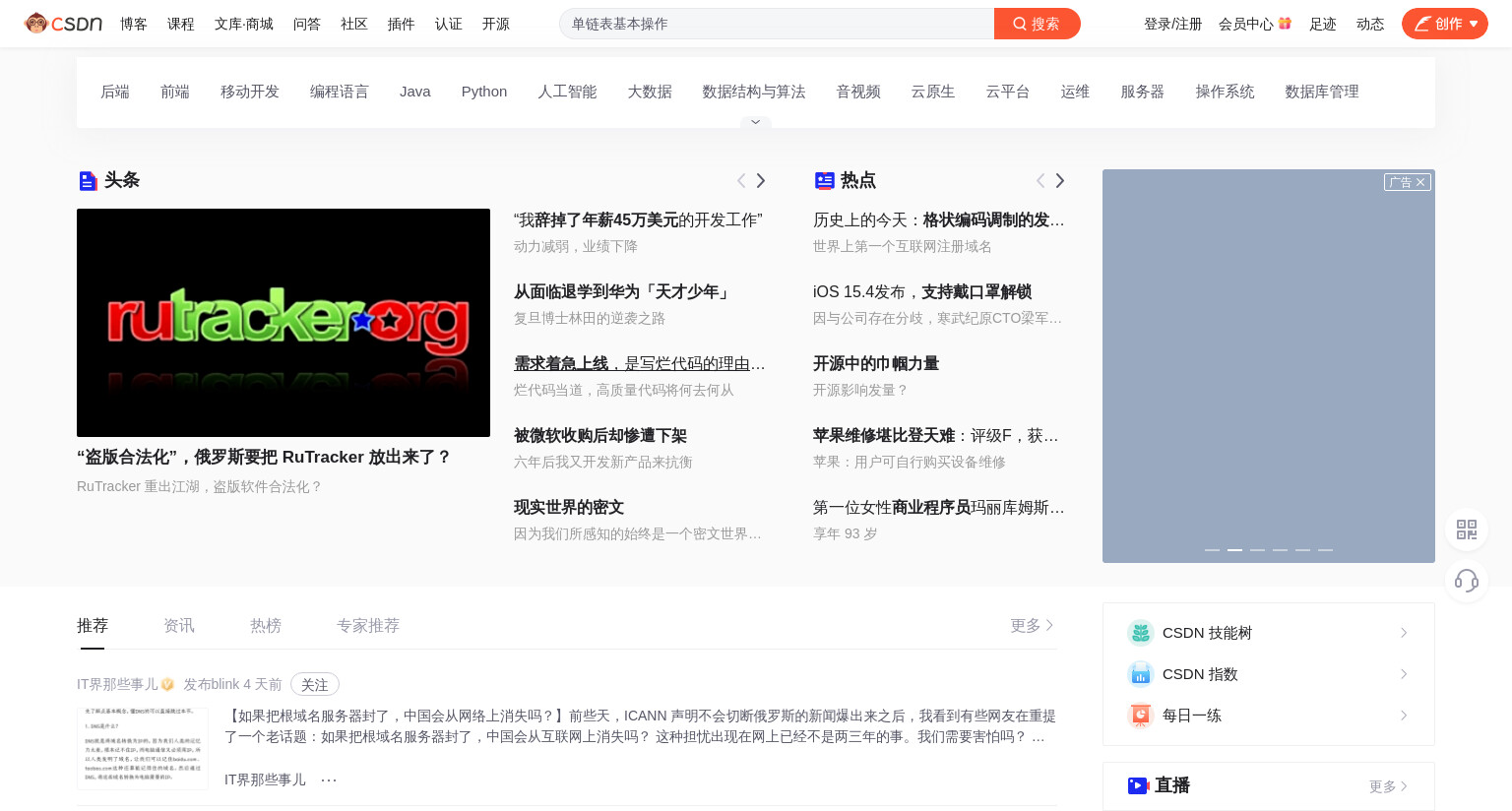Select the last ad carousel indicator
This screenshot has width=1512, height=811.
pos(1325,550)
